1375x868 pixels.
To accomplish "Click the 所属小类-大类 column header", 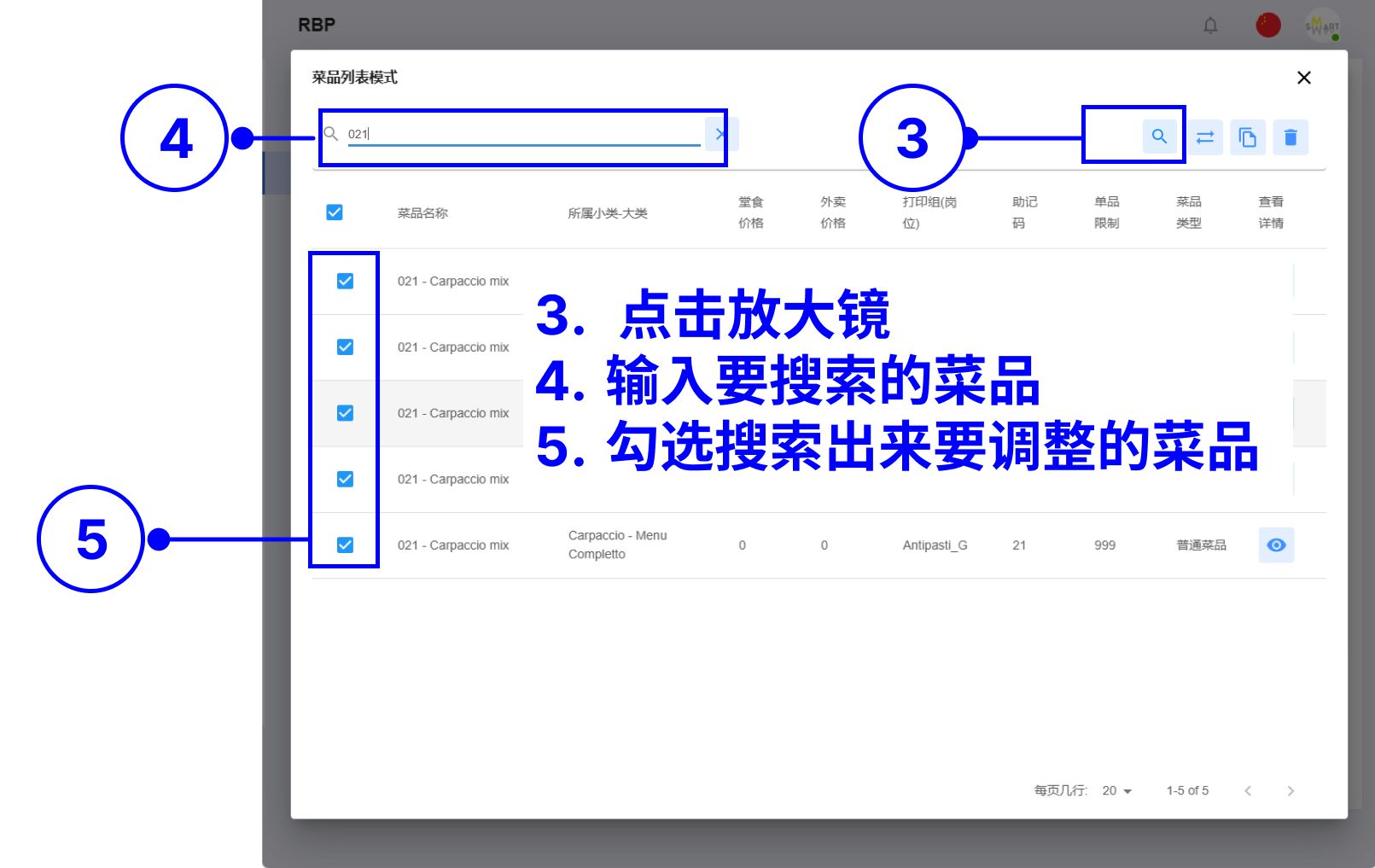I will (x=608, y=213).
